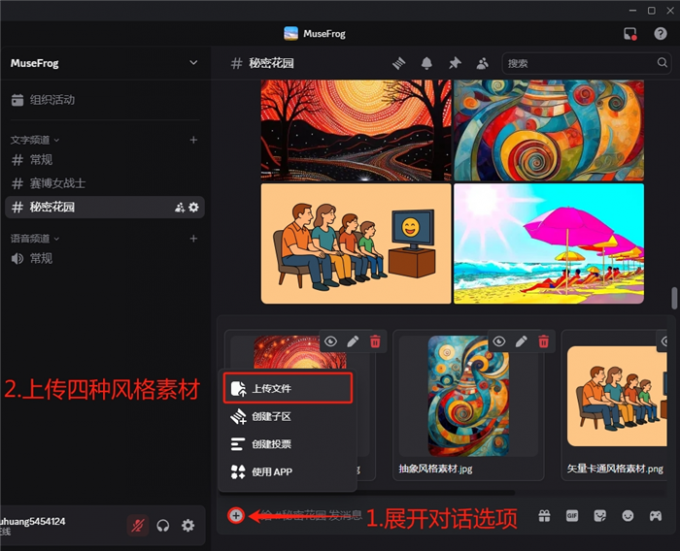This screenshot has height=551, width=680.
Task: Open inbox icon in title bar
Action: (630, 33)
